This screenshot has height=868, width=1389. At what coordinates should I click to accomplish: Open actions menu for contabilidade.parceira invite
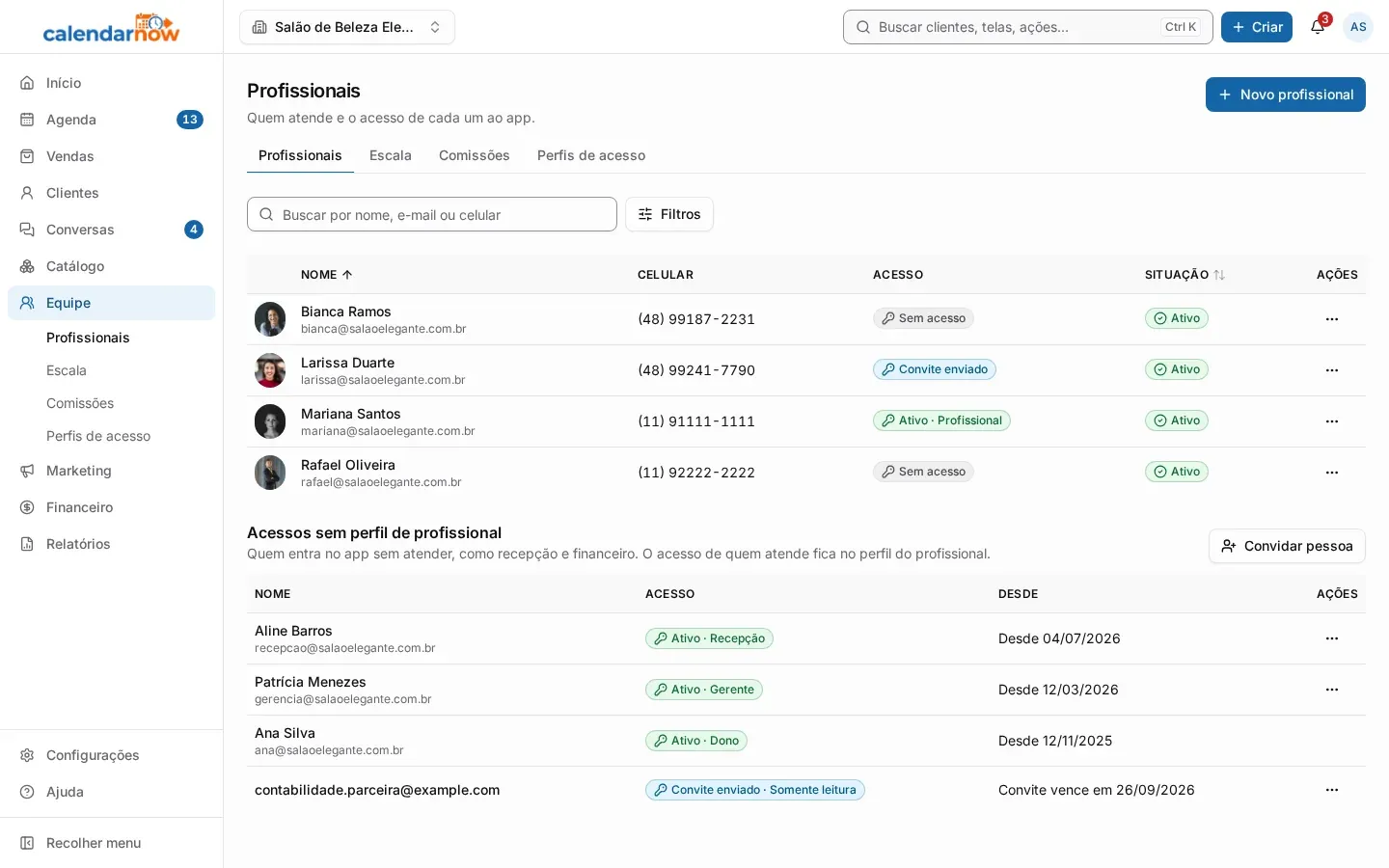click(x=1332, y=790)
